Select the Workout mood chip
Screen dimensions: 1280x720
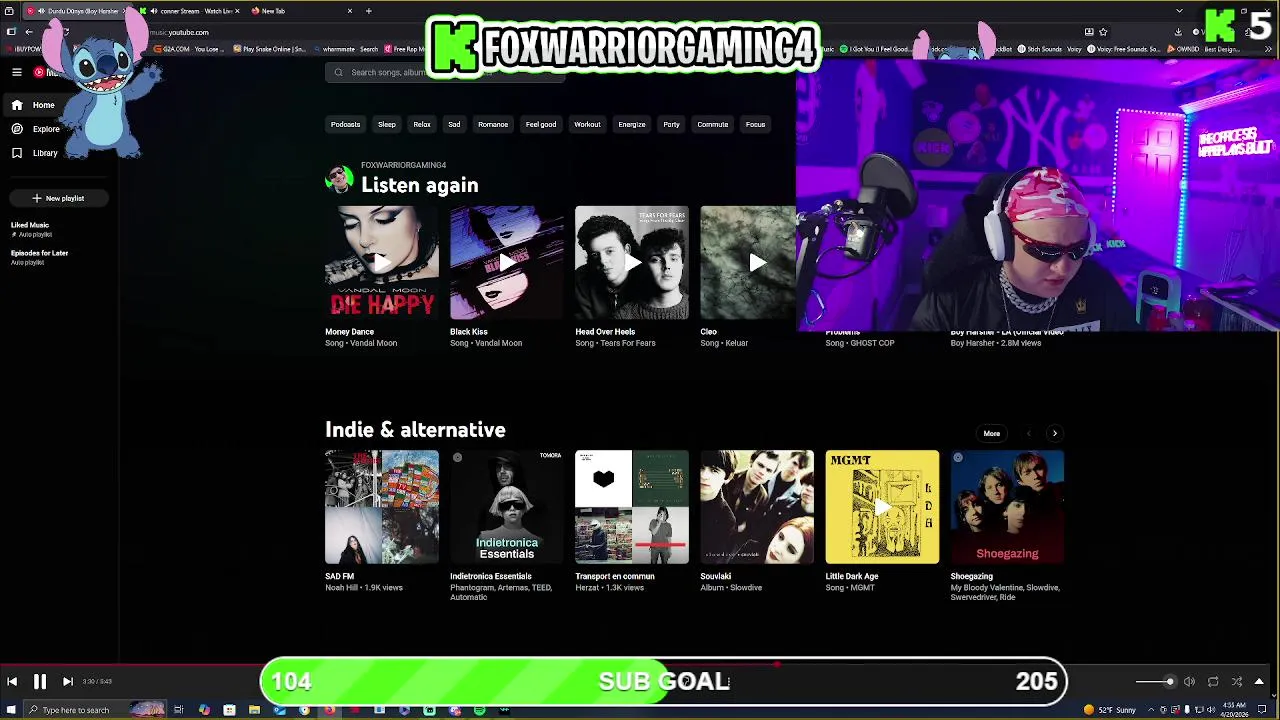coord(587,124)
